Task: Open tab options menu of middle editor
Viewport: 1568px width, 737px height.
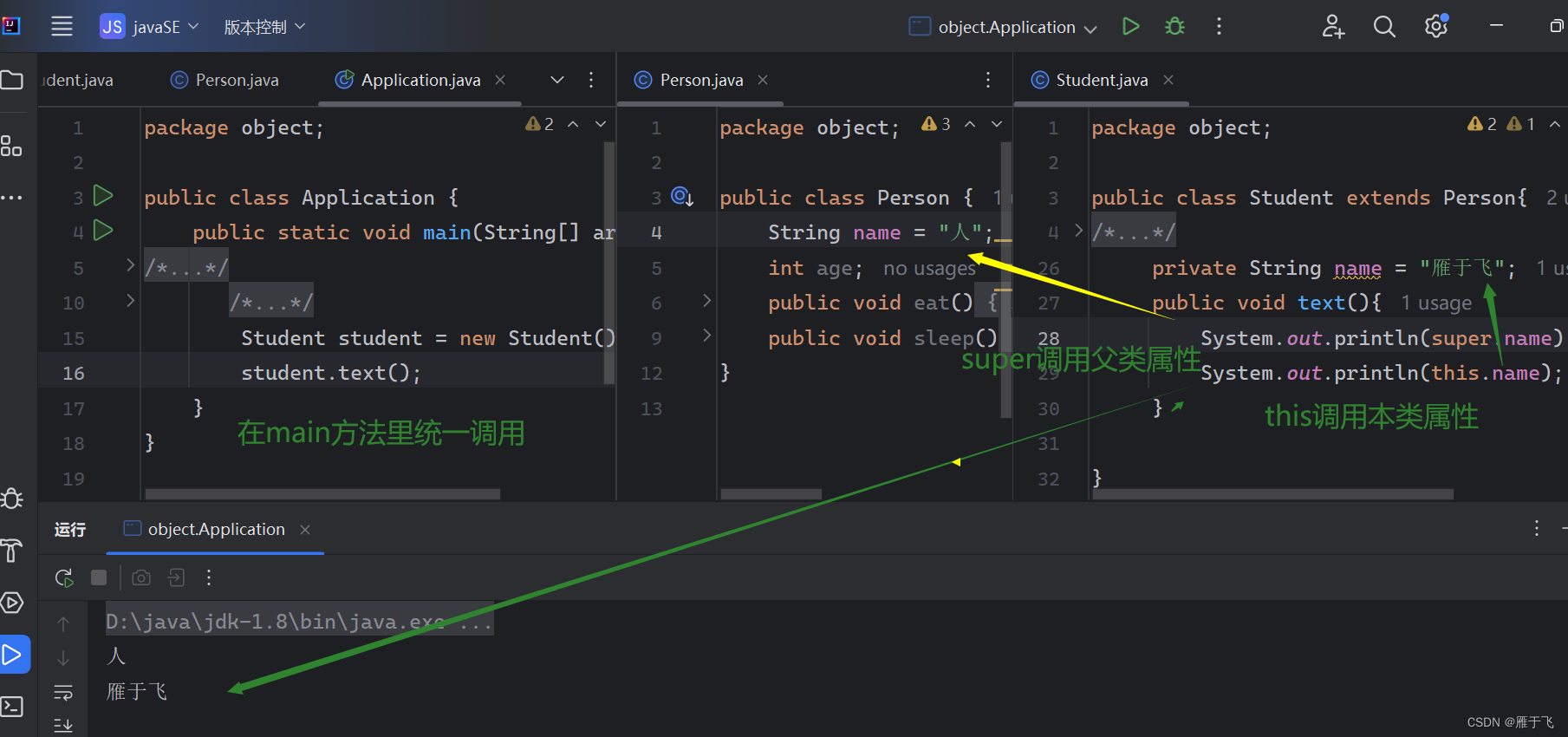Action: click(988, 80)
